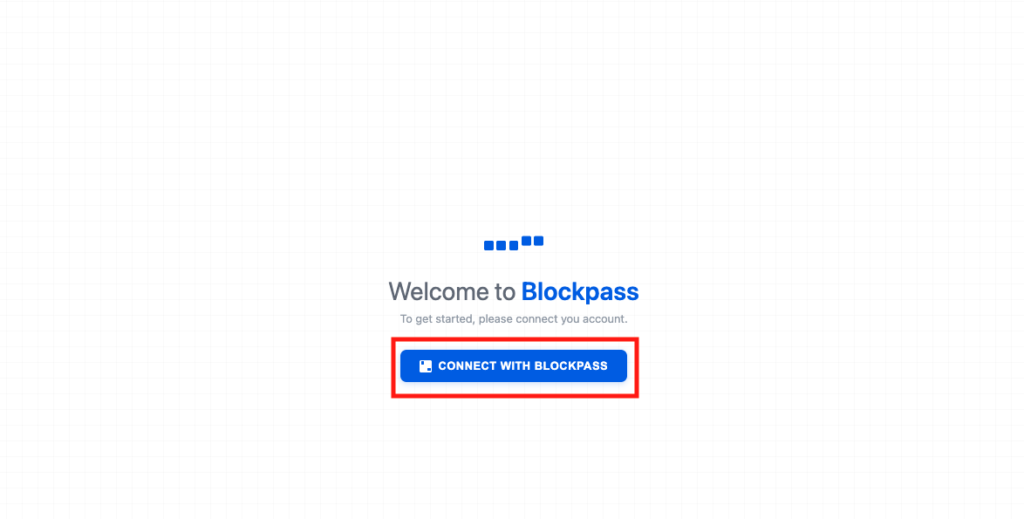Click the Connect with Blockpass button
Screen dimensions: 1024x519
pos(513,366)
